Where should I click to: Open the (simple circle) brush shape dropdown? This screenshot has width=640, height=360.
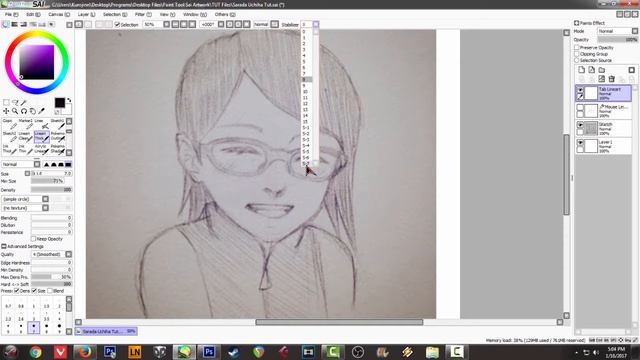point(25,199)
